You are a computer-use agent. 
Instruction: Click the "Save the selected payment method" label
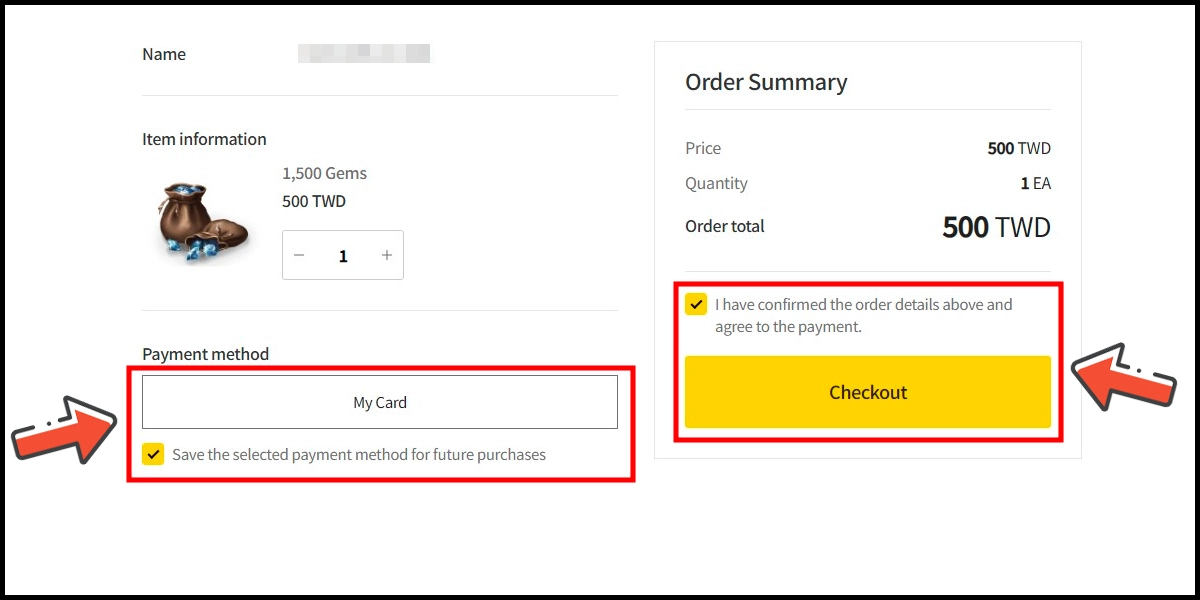359,455
